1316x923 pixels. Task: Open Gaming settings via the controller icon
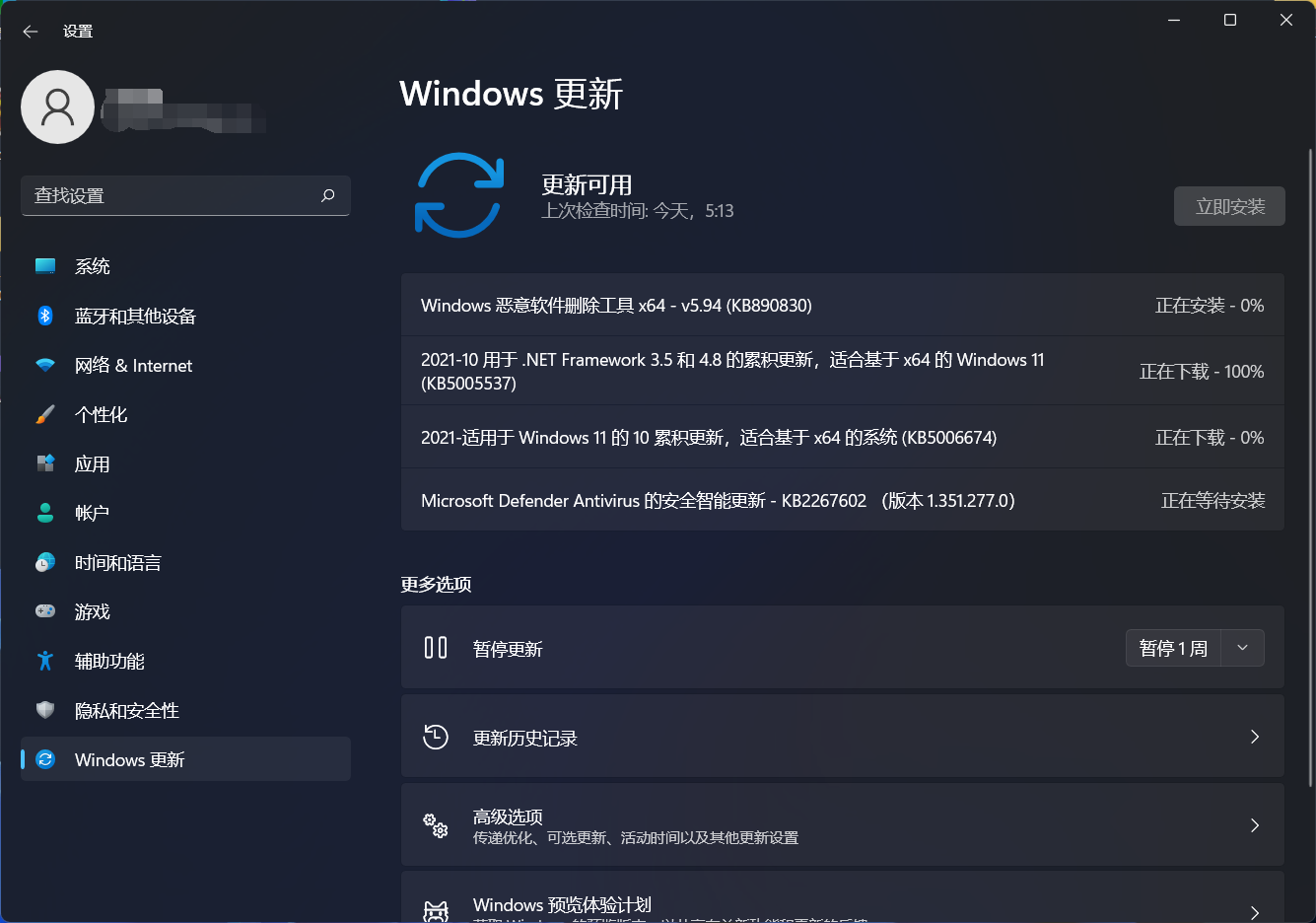coord(44,611)
